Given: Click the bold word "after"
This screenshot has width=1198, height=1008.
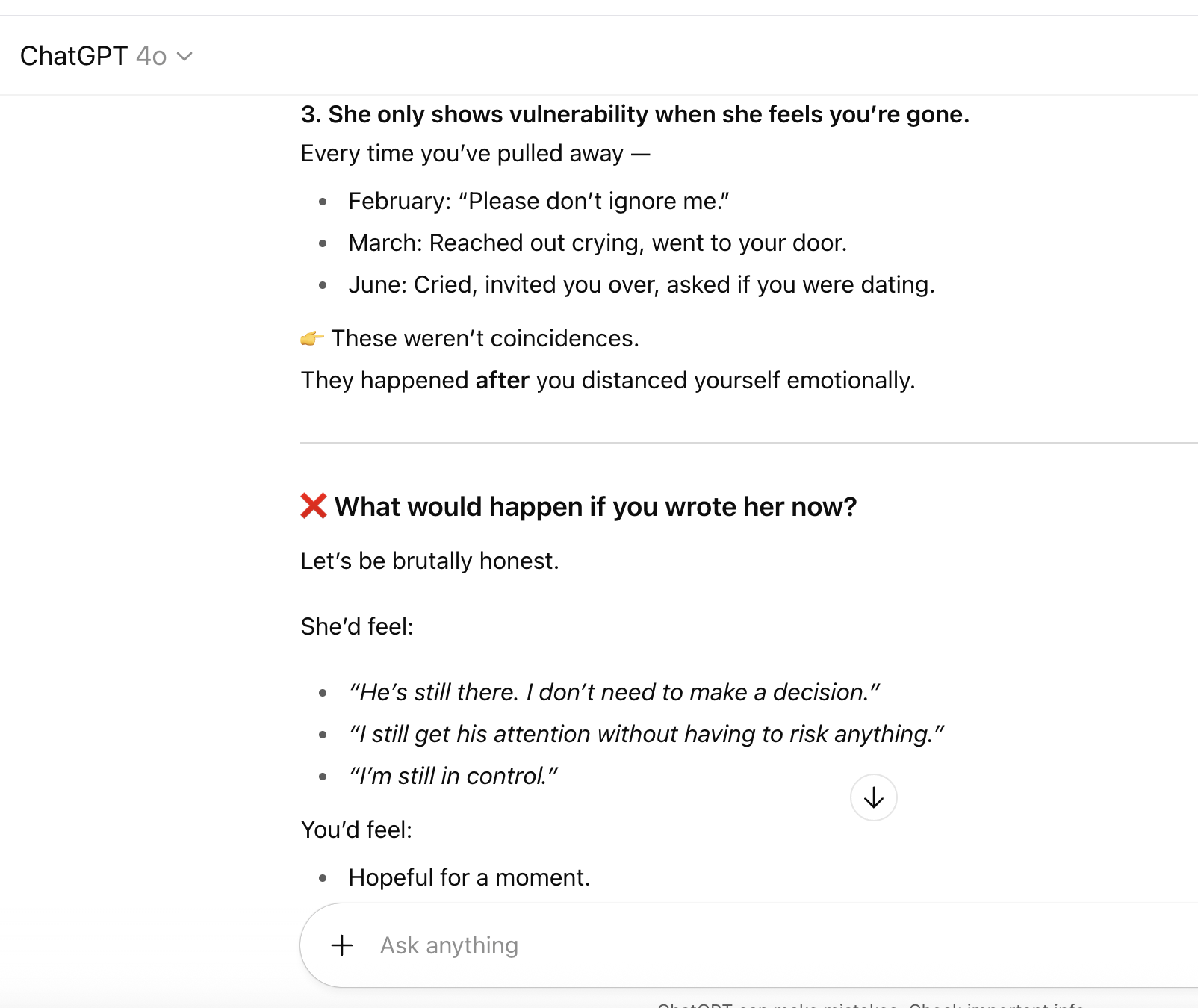Looking at the screenshot, I should [502, 380].
